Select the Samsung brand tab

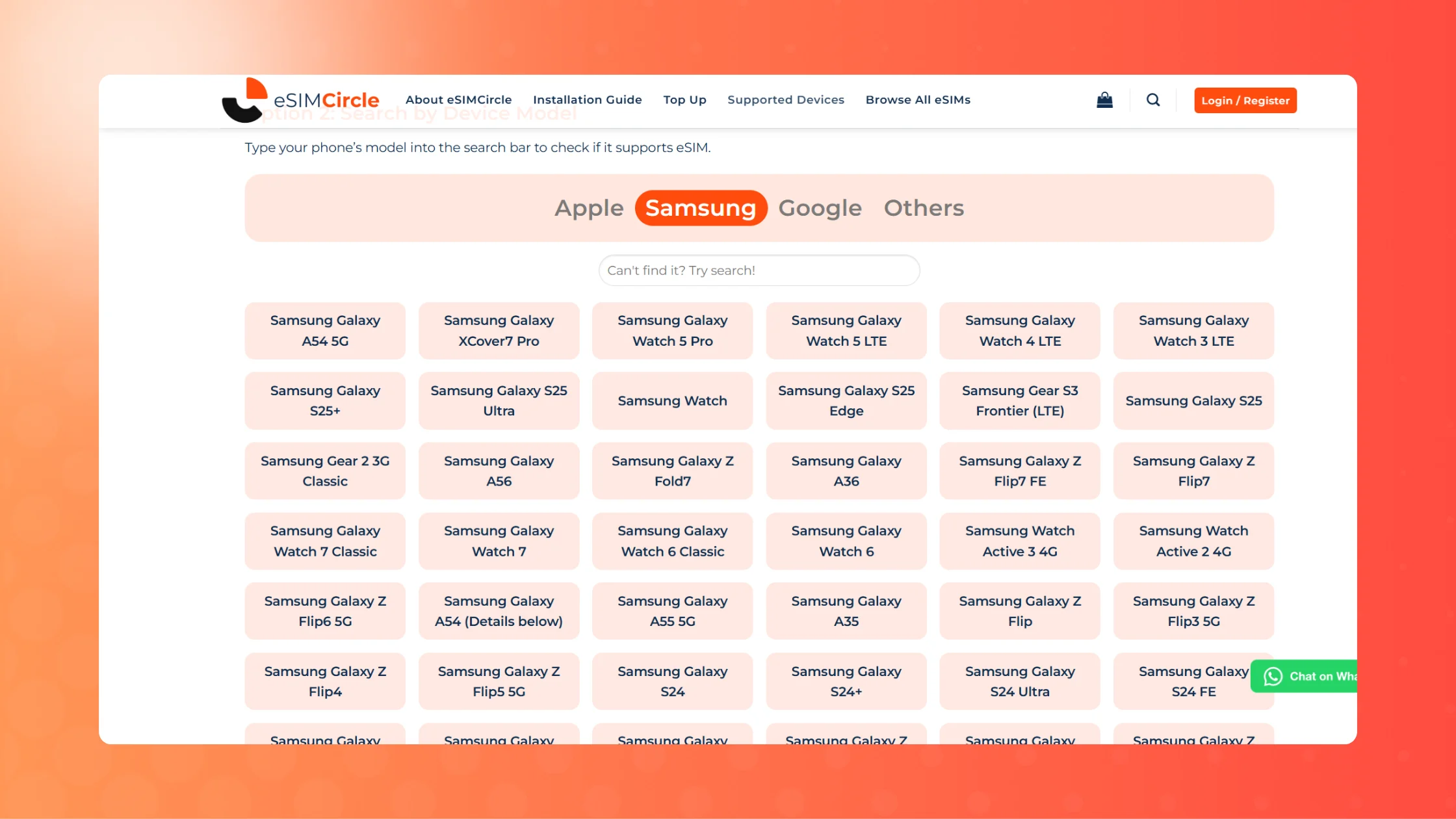pos(701,208)
